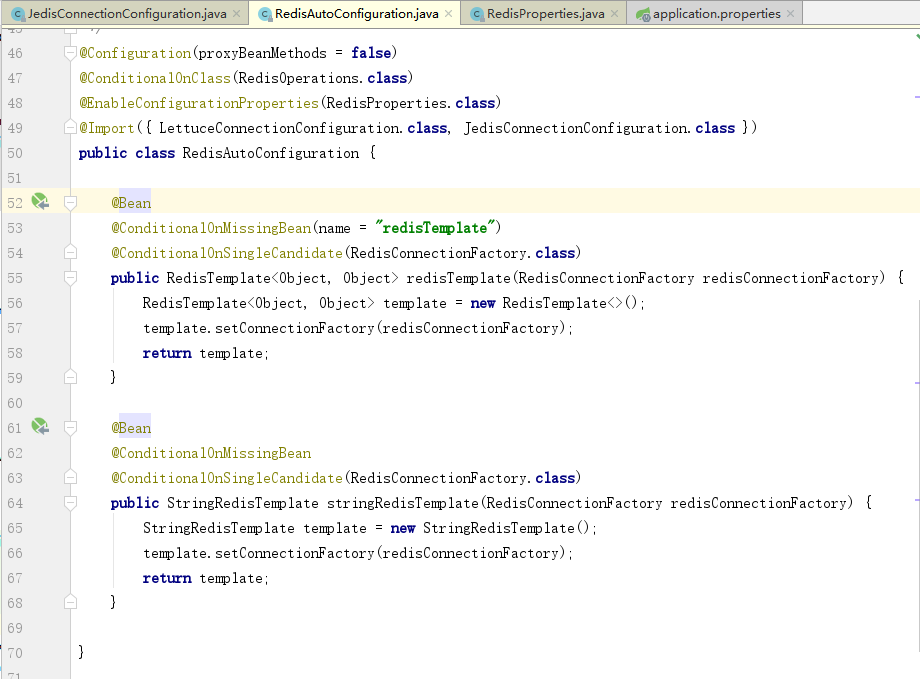Collapse the stringRedisTemplate method at line 64
Screen dimensions: 920x679
click(70, 503)
